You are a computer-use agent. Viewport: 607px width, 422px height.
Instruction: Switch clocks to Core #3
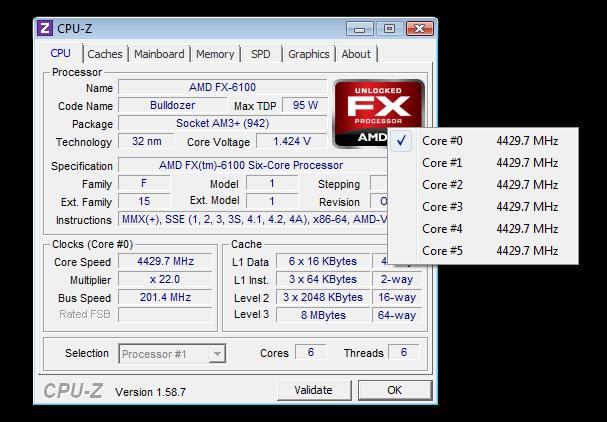coord(483,207)
